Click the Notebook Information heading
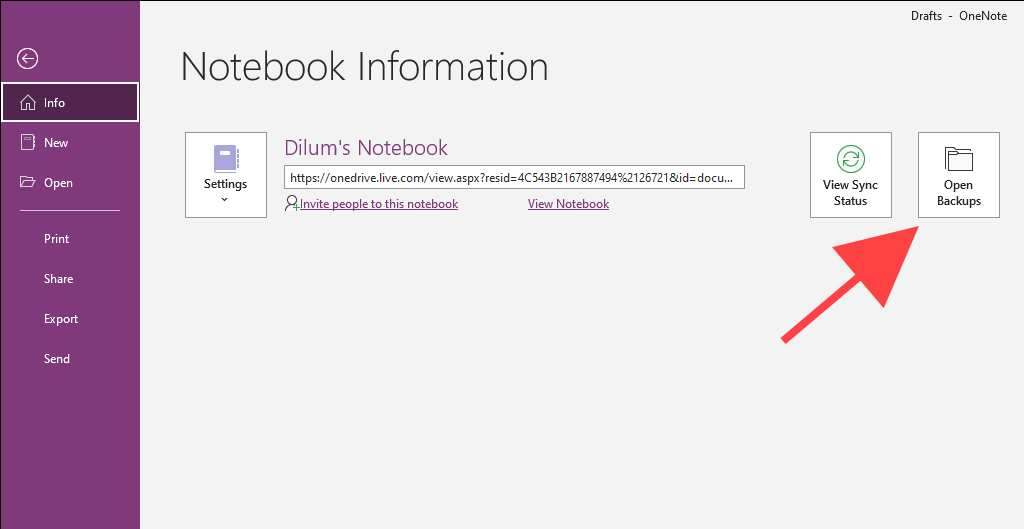The image size is (1024, 529). click(x=364, y=67)
